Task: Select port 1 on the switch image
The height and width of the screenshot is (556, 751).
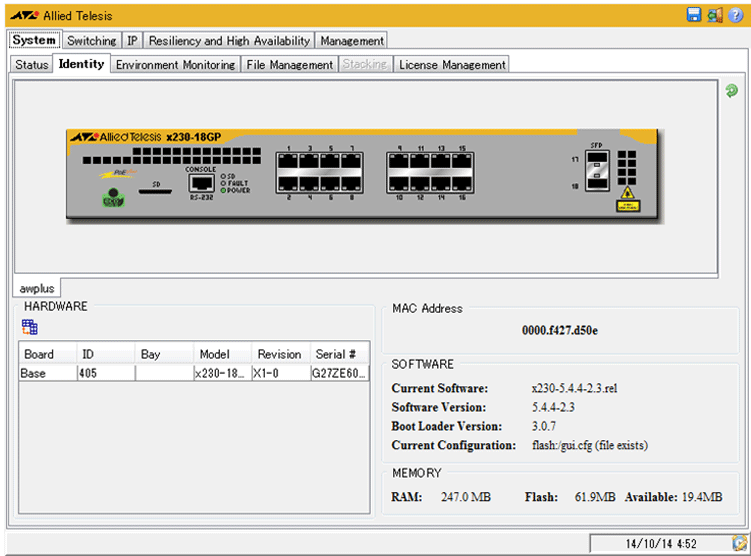Action: coord(288,161)
